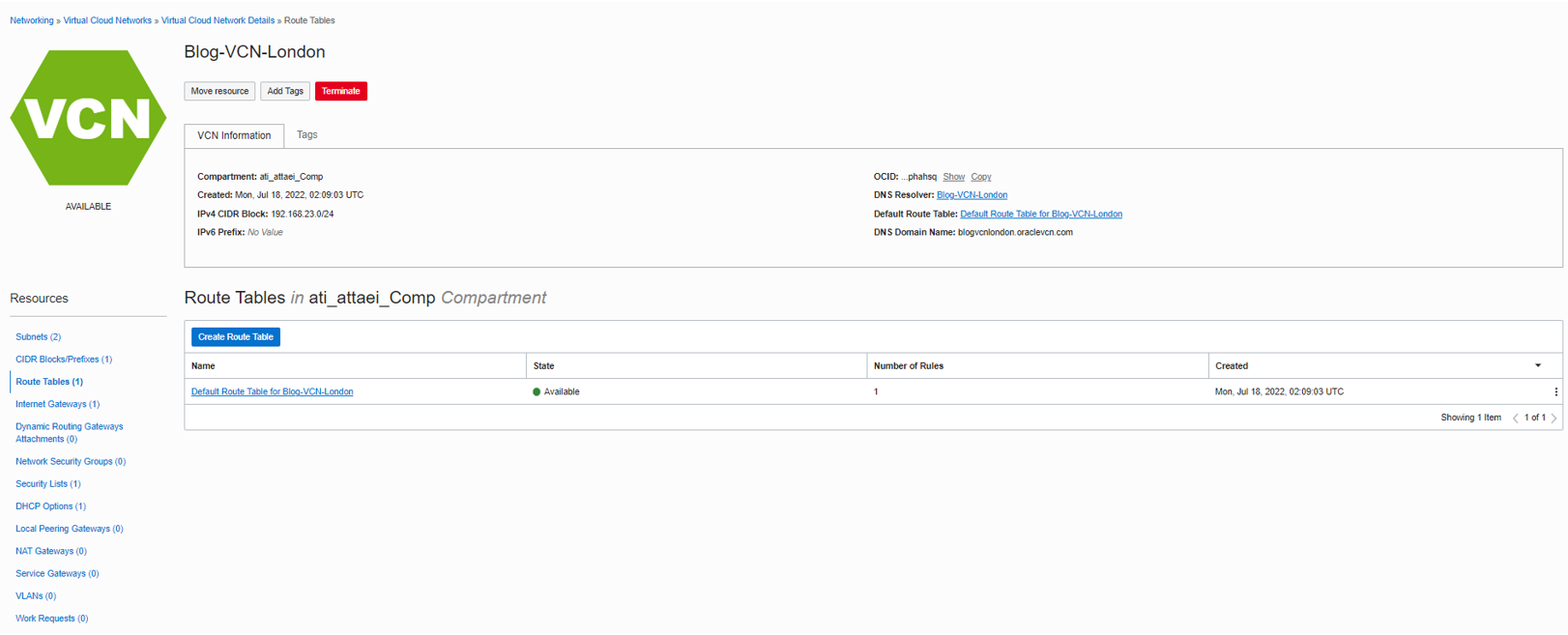Open the Blog-VCN-London DNS Resolver link
This screenshot has height=635, width=1568.
(x=972, y=195)
